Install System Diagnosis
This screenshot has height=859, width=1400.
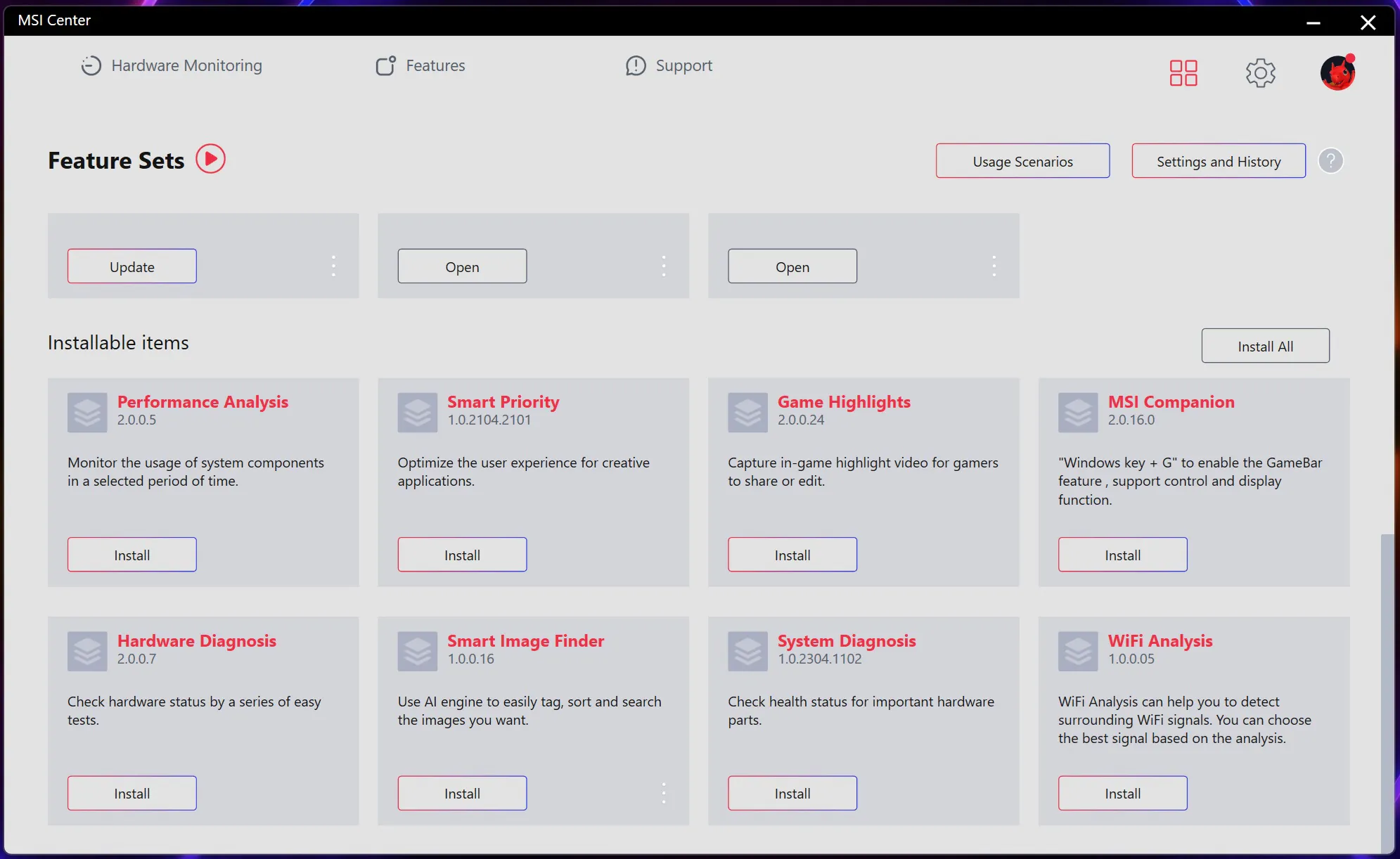click(792, 793)
